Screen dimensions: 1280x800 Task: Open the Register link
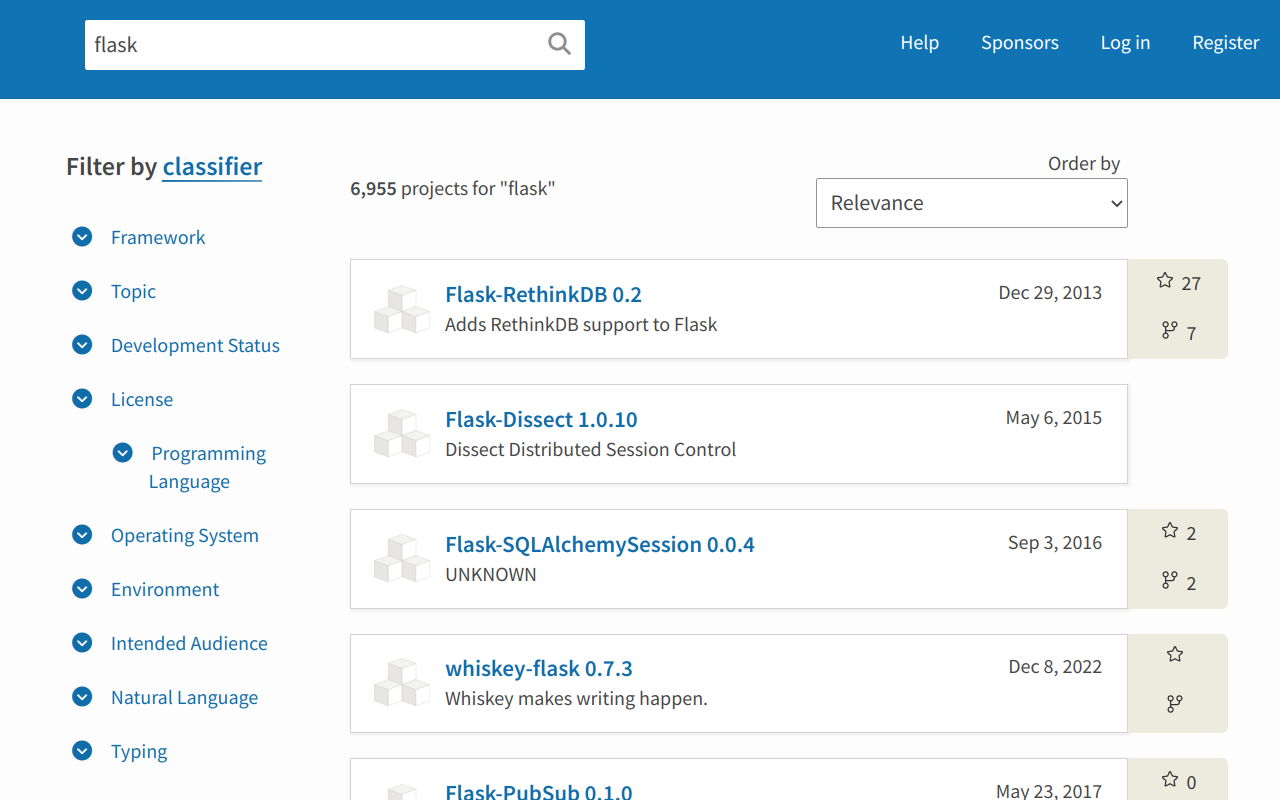point(1225,43)
